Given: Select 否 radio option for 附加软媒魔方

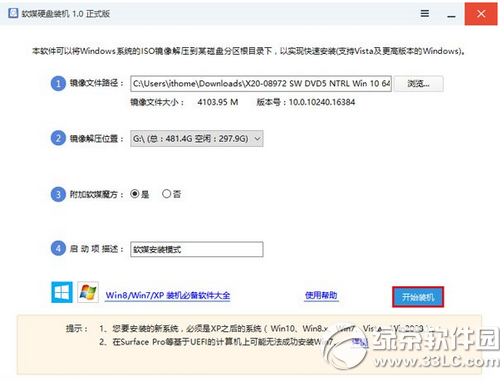Looking at the screenshot, I should point(166,194).
